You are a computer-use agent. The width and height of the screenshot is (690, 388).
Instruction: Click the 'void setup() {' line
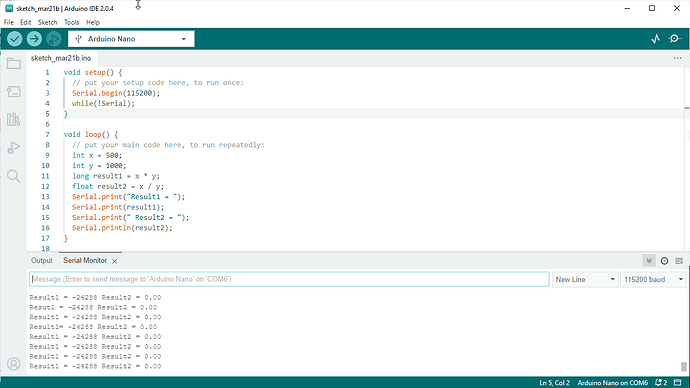(93, 73)
